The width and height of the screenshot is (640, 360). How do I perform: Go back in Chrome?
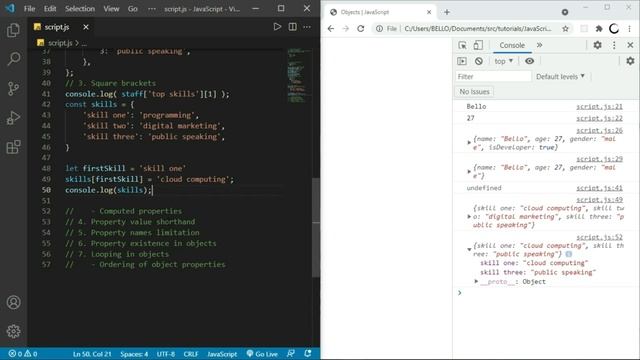tap(331, 29)
